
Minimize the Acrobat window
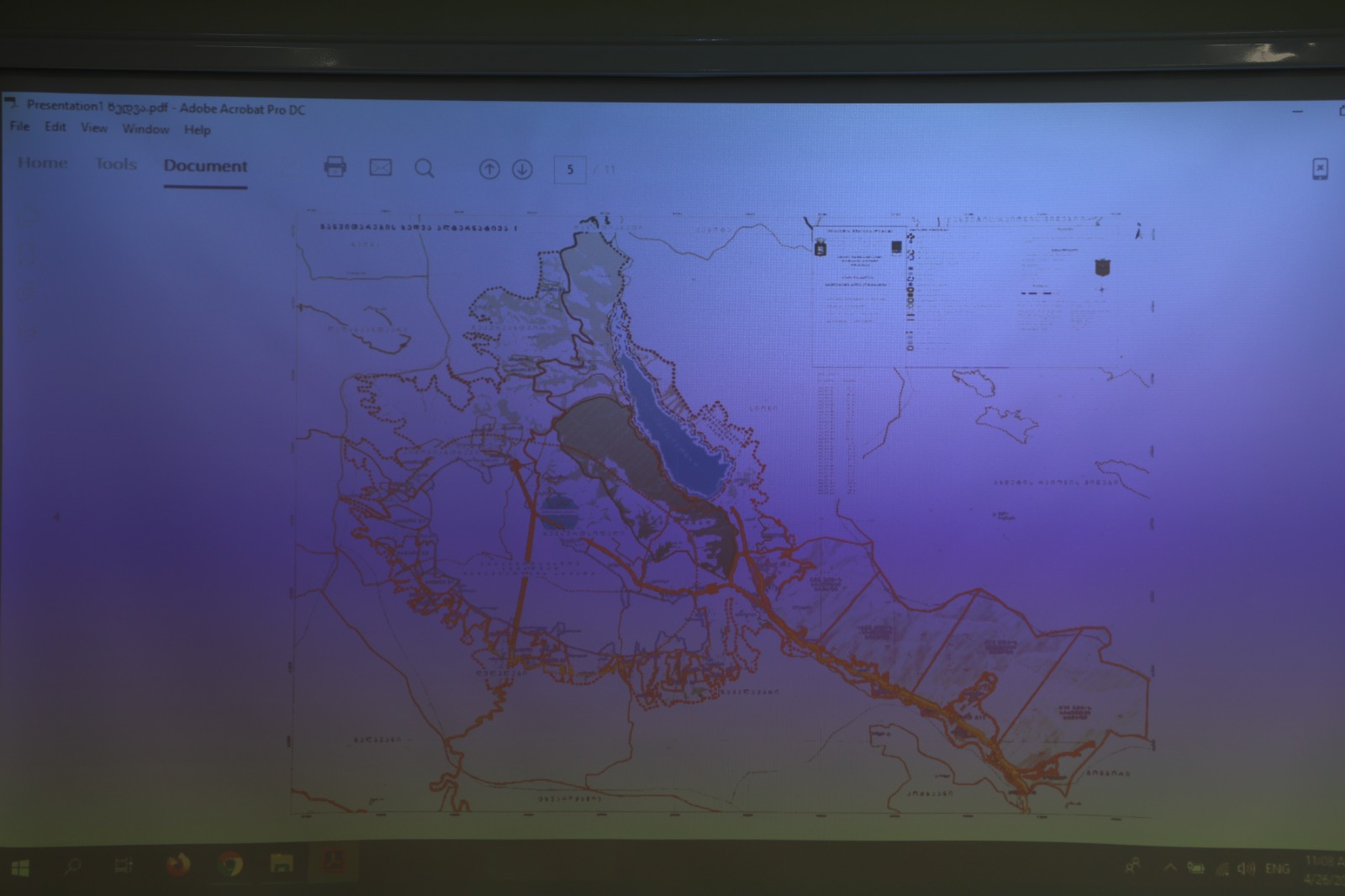(1298, 111)
